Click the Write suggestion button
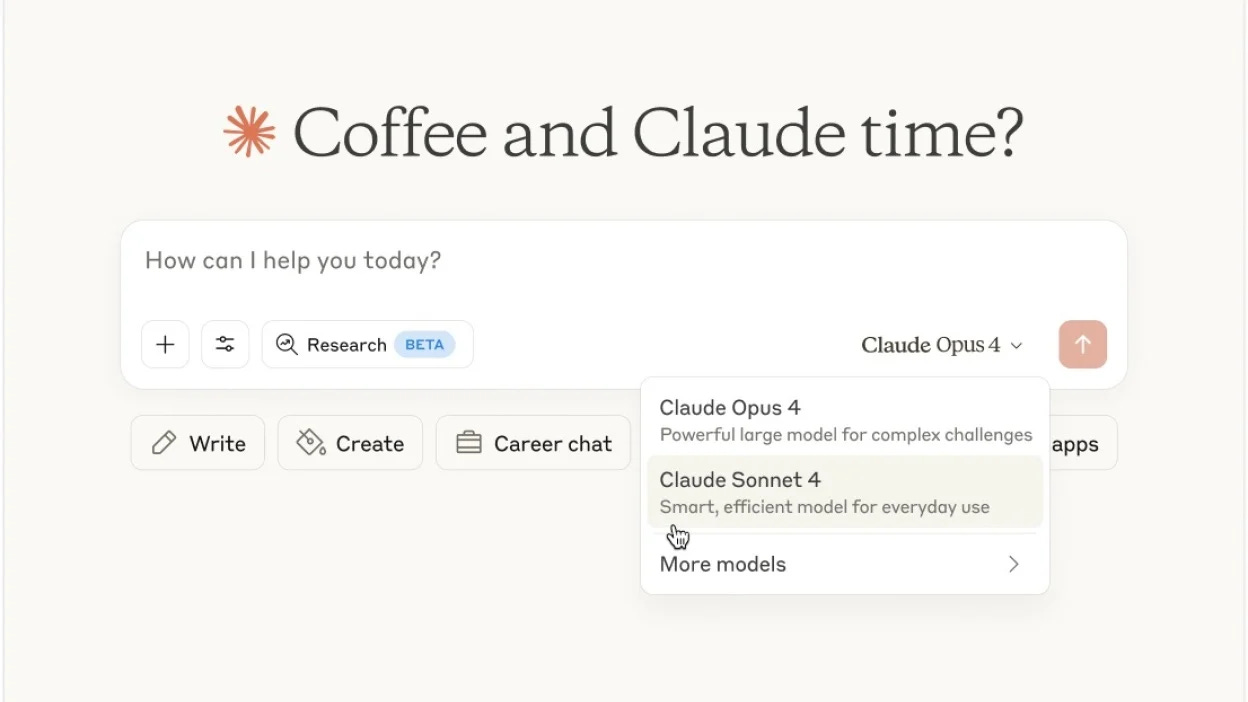Image resolution: width=1248 pixels, height=702 pixels. (197, 443)
